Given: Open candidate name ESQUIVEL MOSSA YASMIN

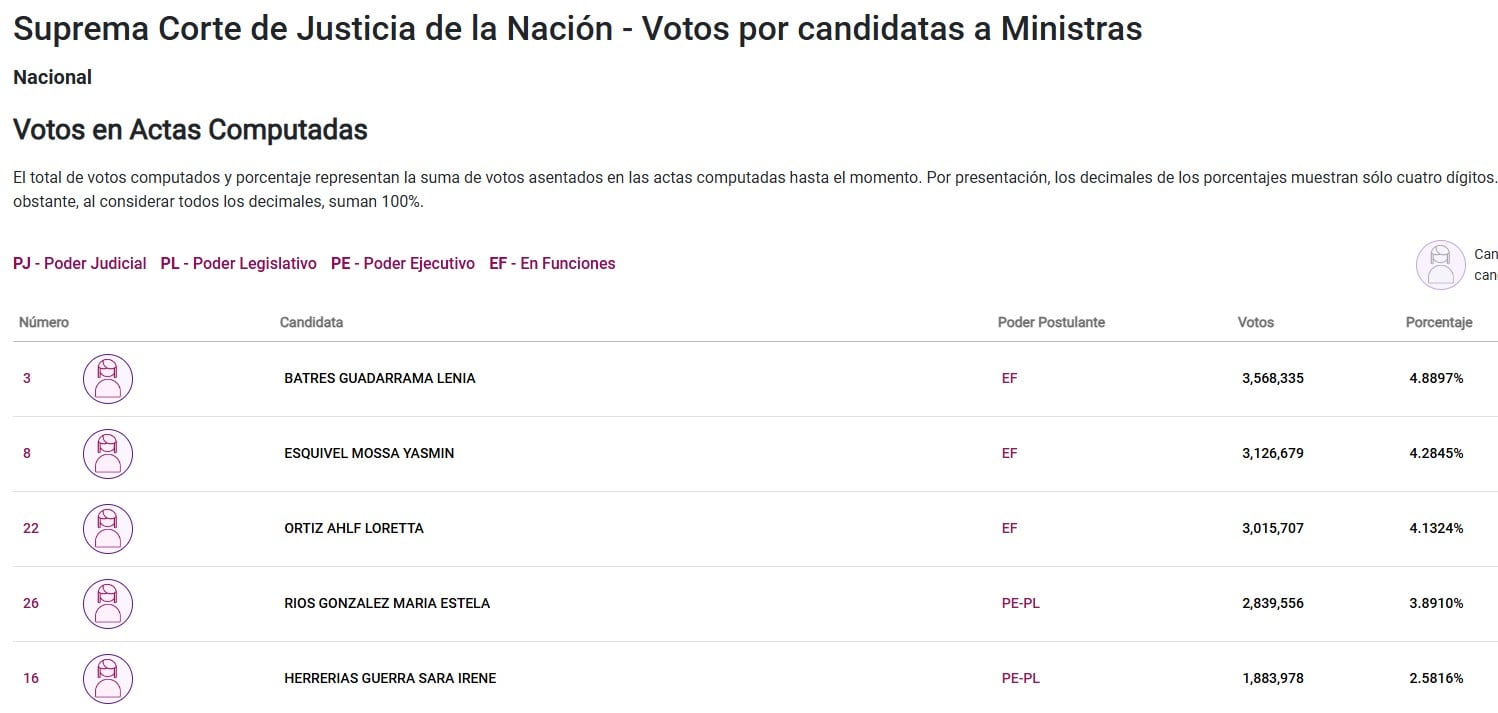Looking at the screenshot, I should [369, 454].
